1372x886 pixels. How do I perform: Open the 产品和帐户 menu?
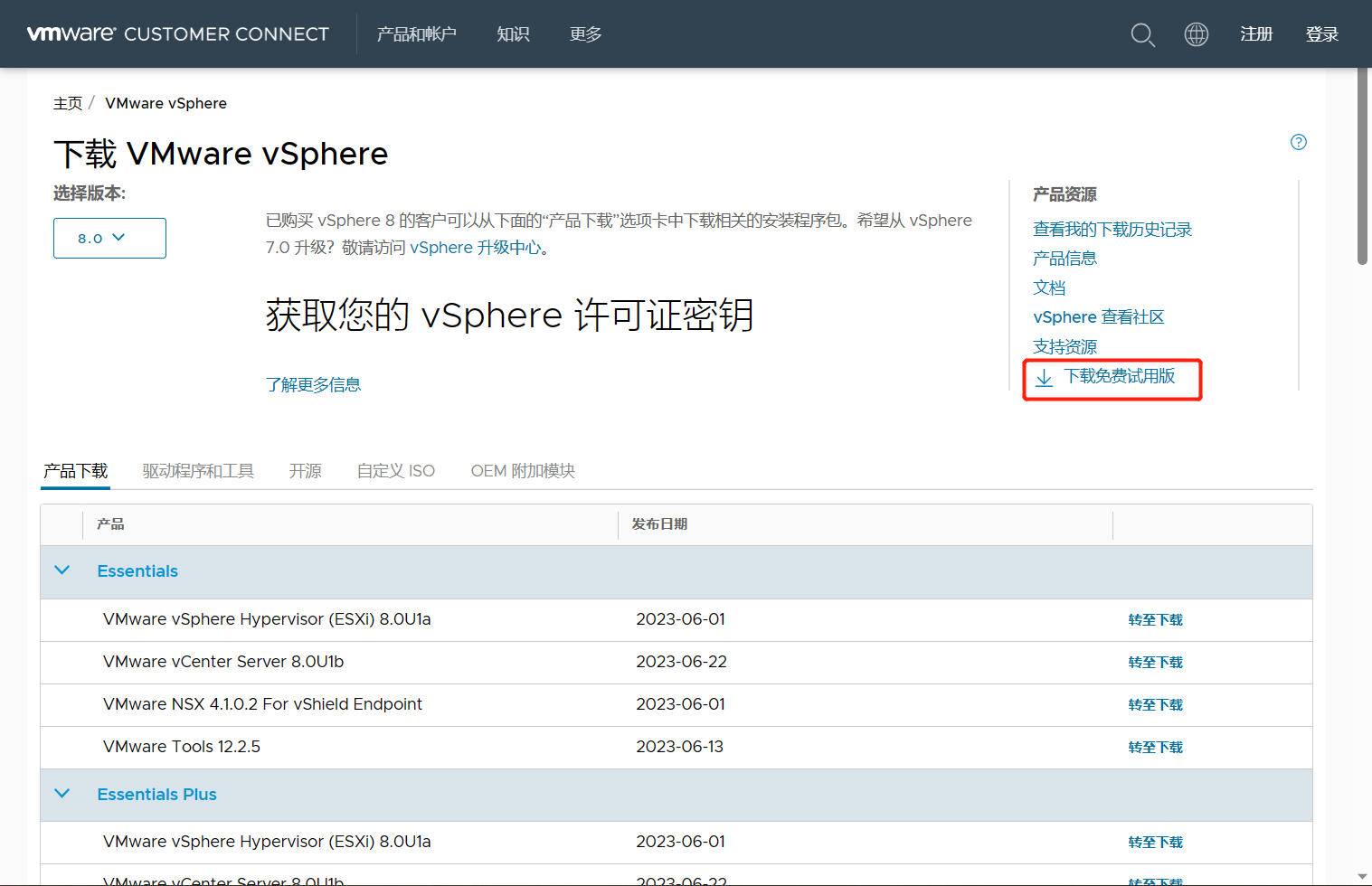point(417,34)
